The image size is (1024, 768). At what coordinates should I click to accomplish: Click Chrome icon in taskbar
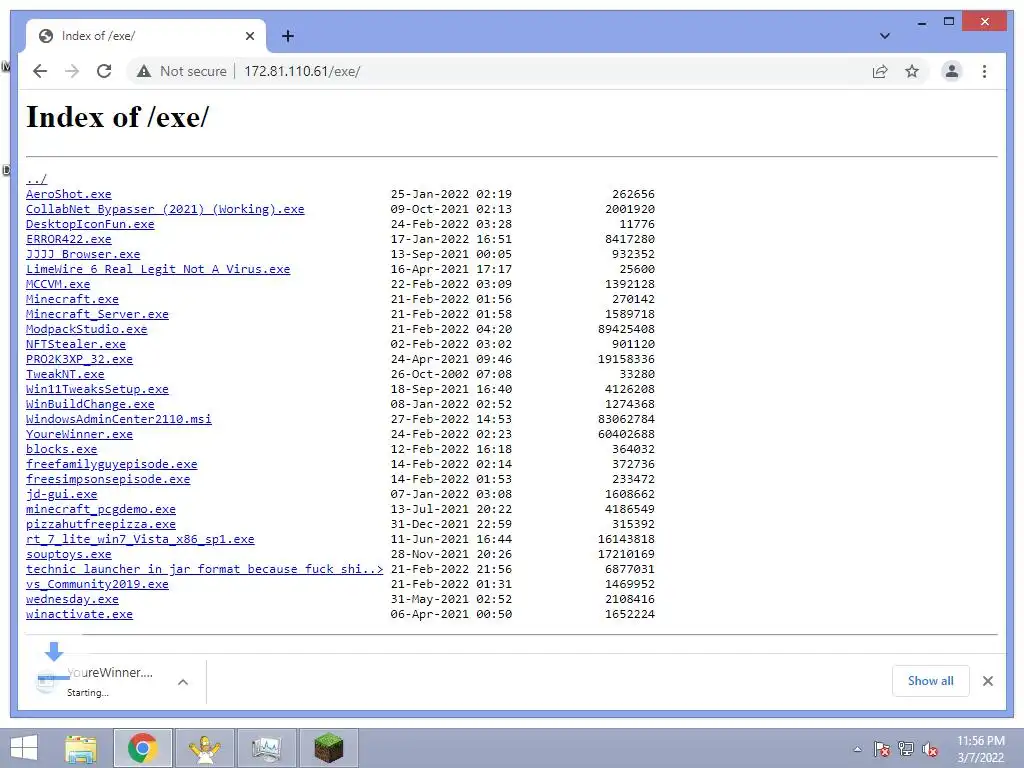142,748
